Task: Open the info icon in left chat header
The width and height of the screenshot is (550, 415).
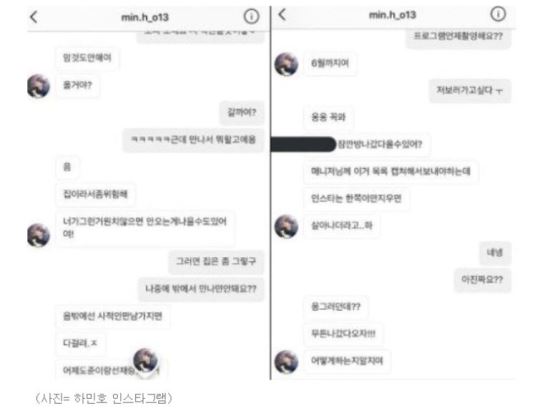Action: pos(251,16)
